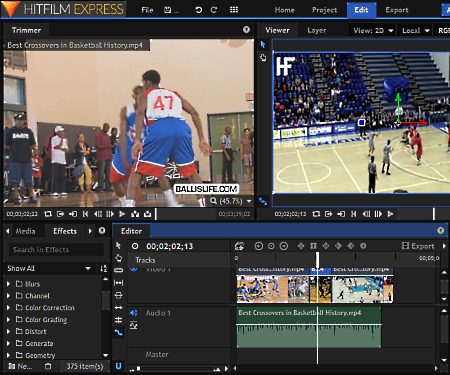Click the Editor circle-plus icon
Screen dimensions: 450x375
pos(258,246)
